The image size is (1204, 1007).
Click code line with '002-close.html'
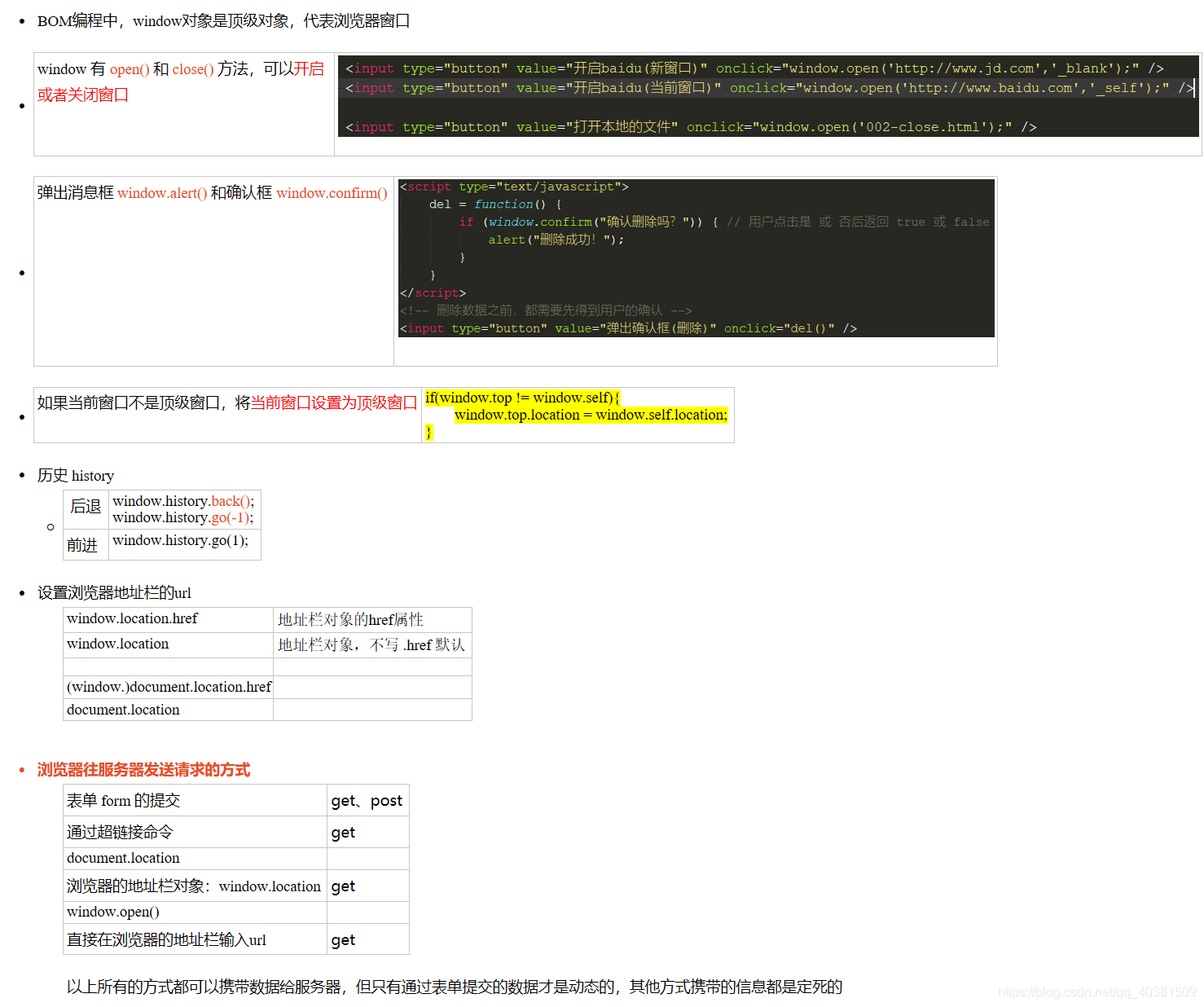coord(691,127)
